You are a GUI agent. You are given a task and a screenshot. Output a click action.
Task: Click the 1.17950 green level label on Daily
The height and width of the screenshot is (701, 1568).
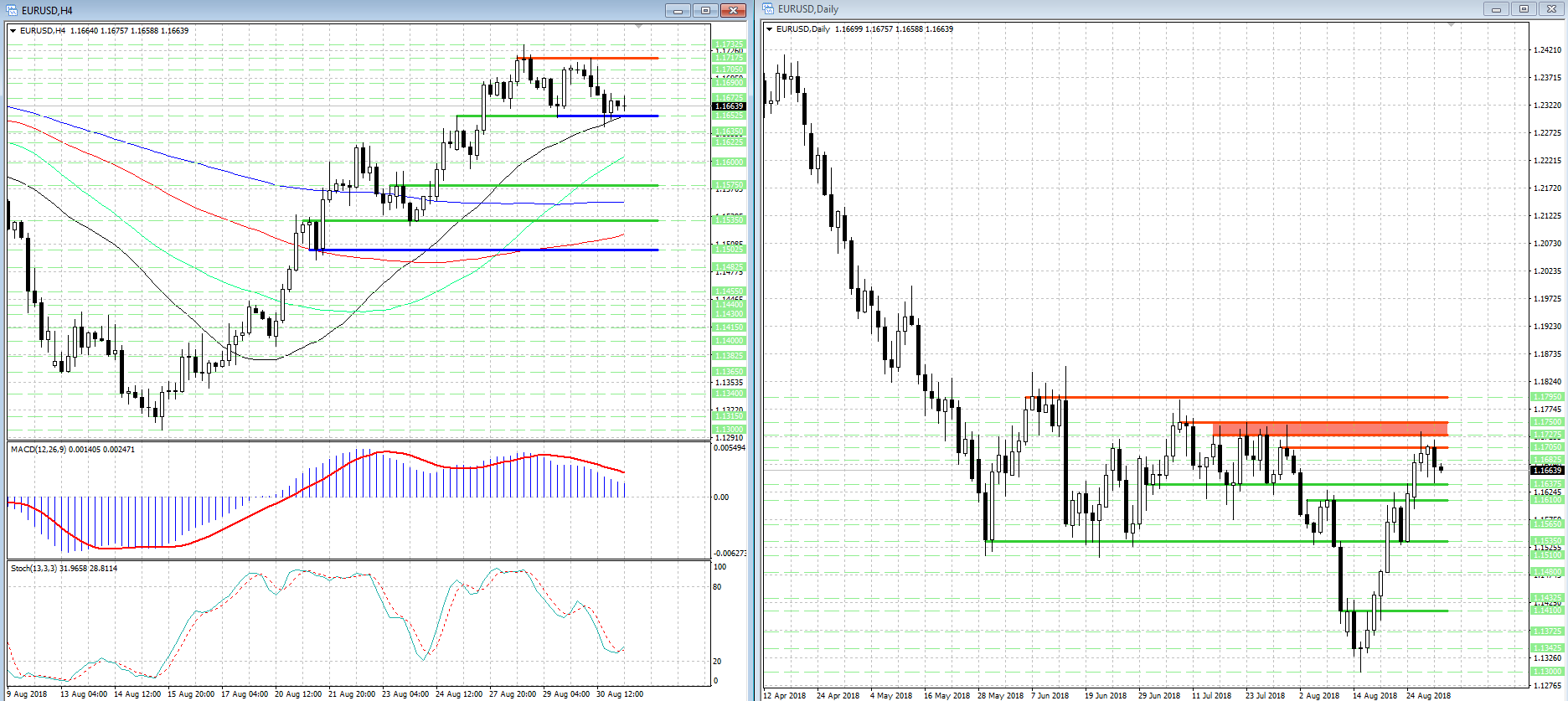click(x=1547, y=397)
